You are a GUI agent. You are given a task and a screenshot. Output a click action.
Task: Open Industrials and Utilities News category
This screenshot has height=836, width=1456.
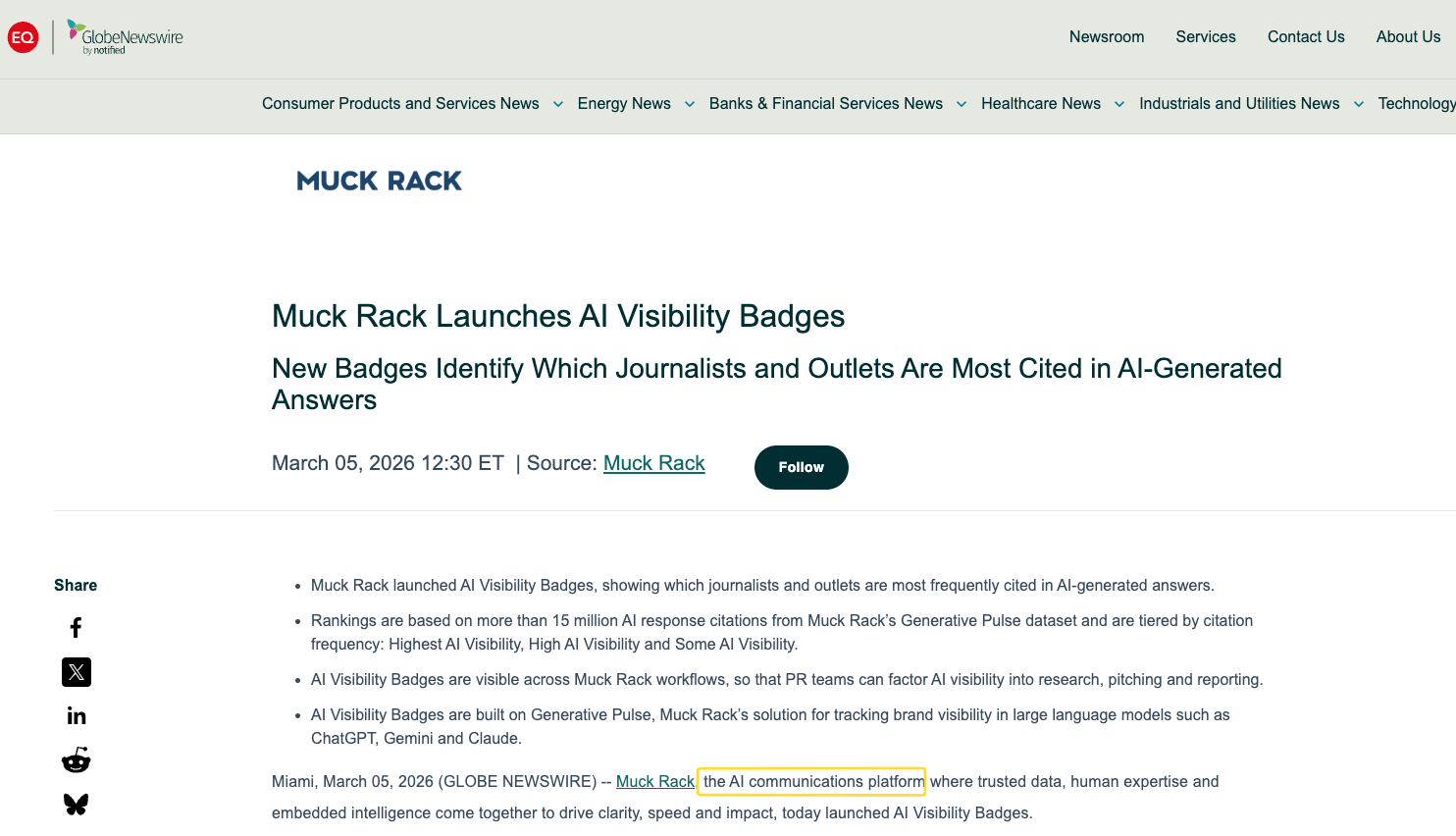pos(1239,104)
